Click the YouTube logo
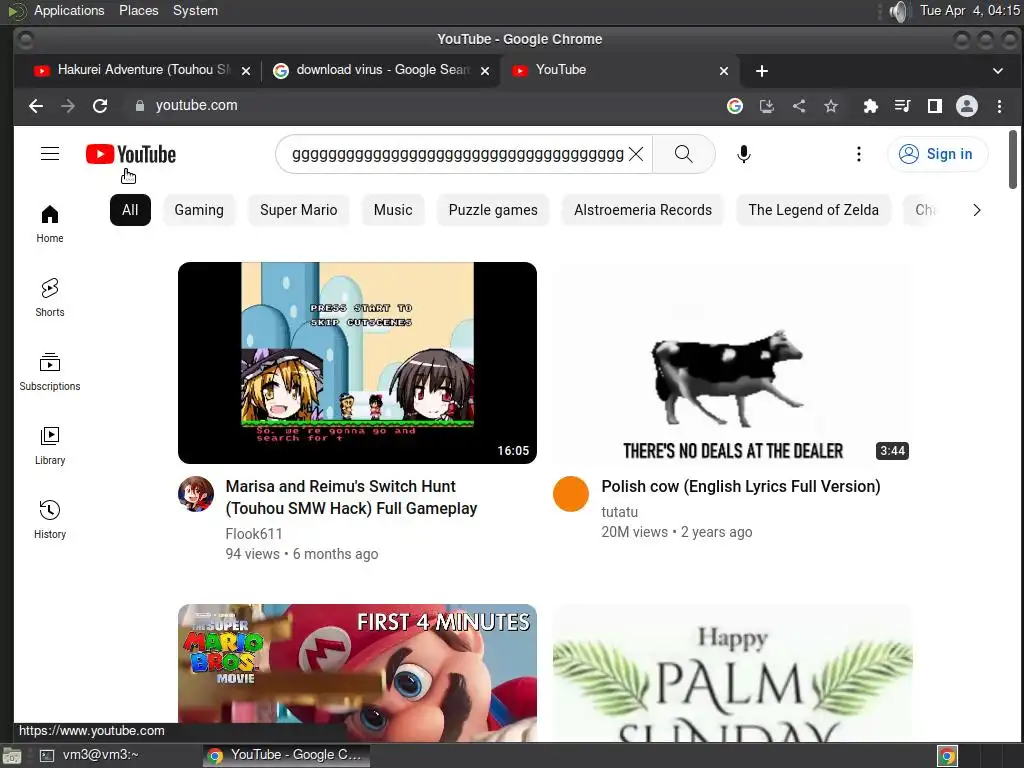 tap(131, 154)
